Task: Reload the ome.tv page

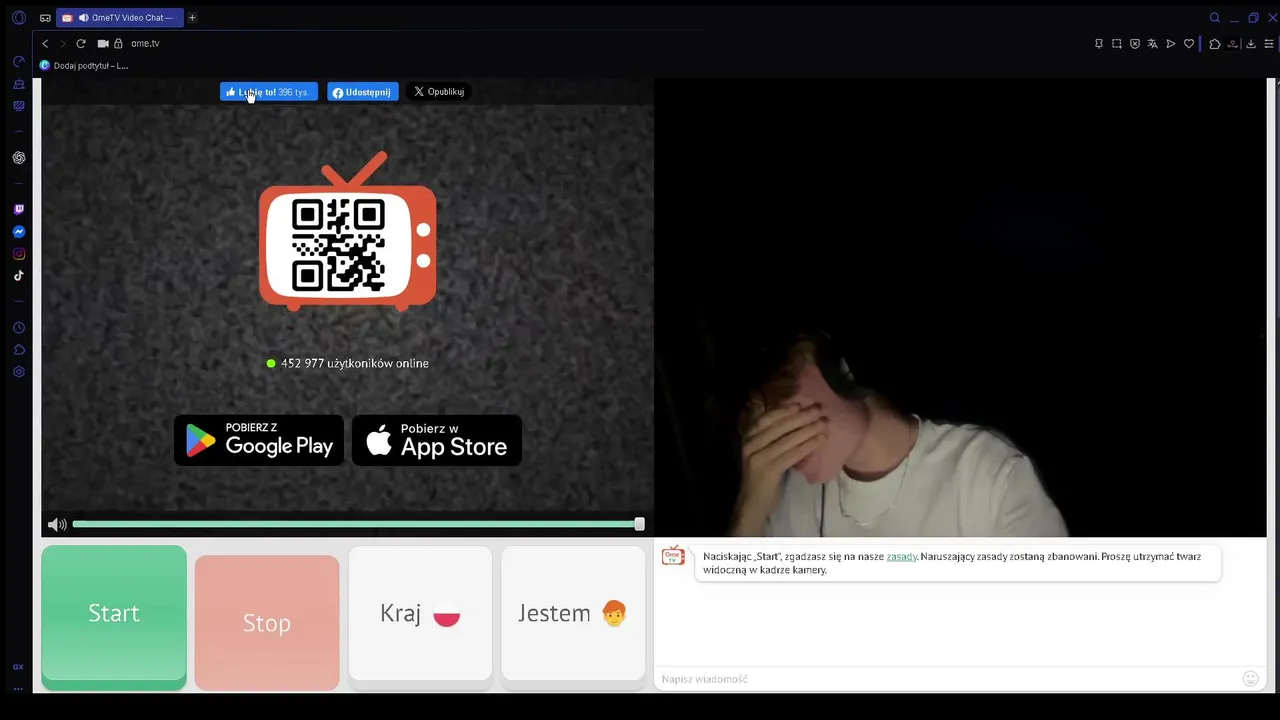Action: pyautogui.click(x=81, y=44)
